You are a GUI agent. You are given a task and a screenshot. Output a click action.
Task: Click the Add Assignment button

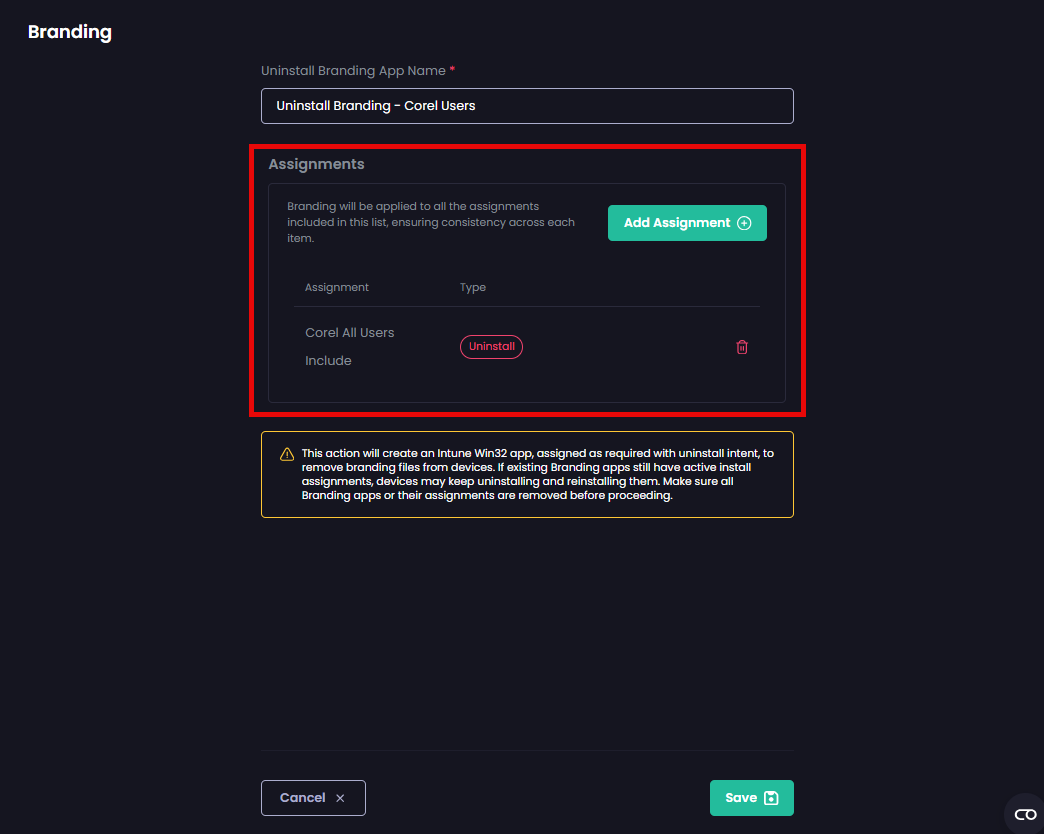[686, 223]
